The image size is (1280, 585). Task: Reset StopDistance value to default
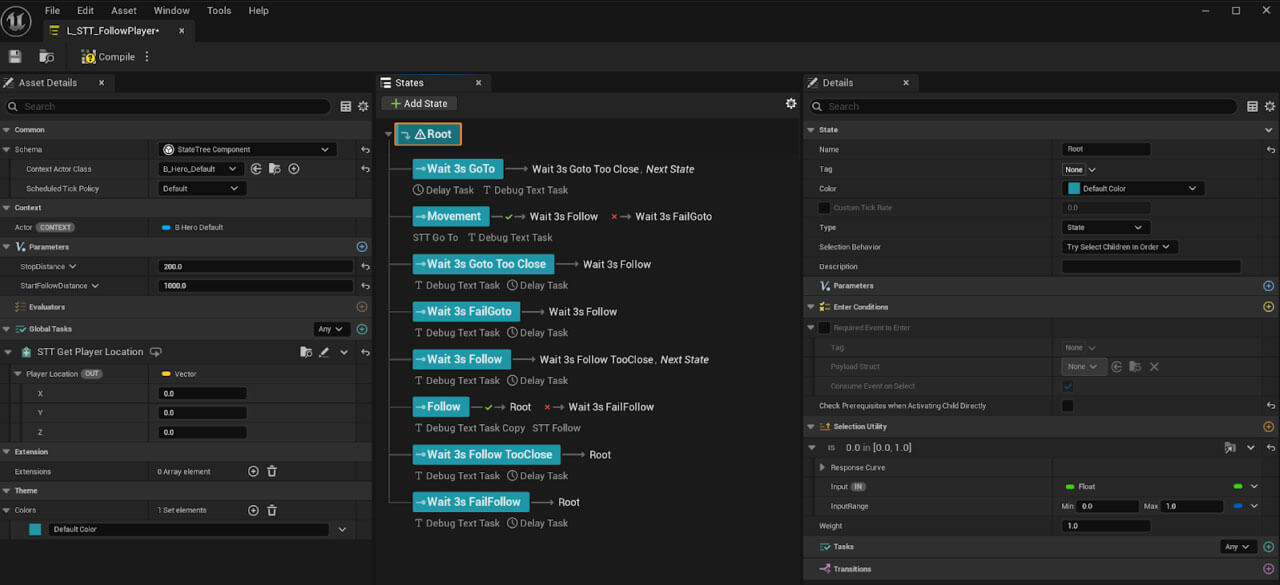365,267
